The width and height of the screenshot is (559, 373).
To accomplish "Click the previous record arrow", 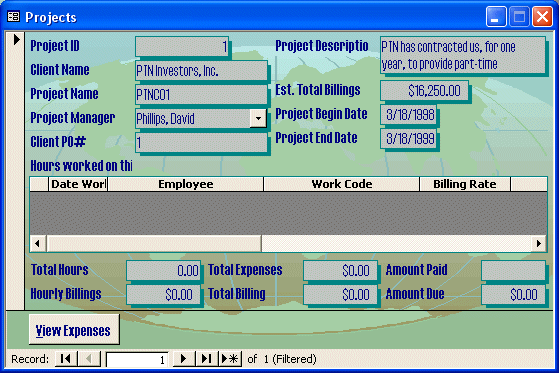I will pos(89,359).
